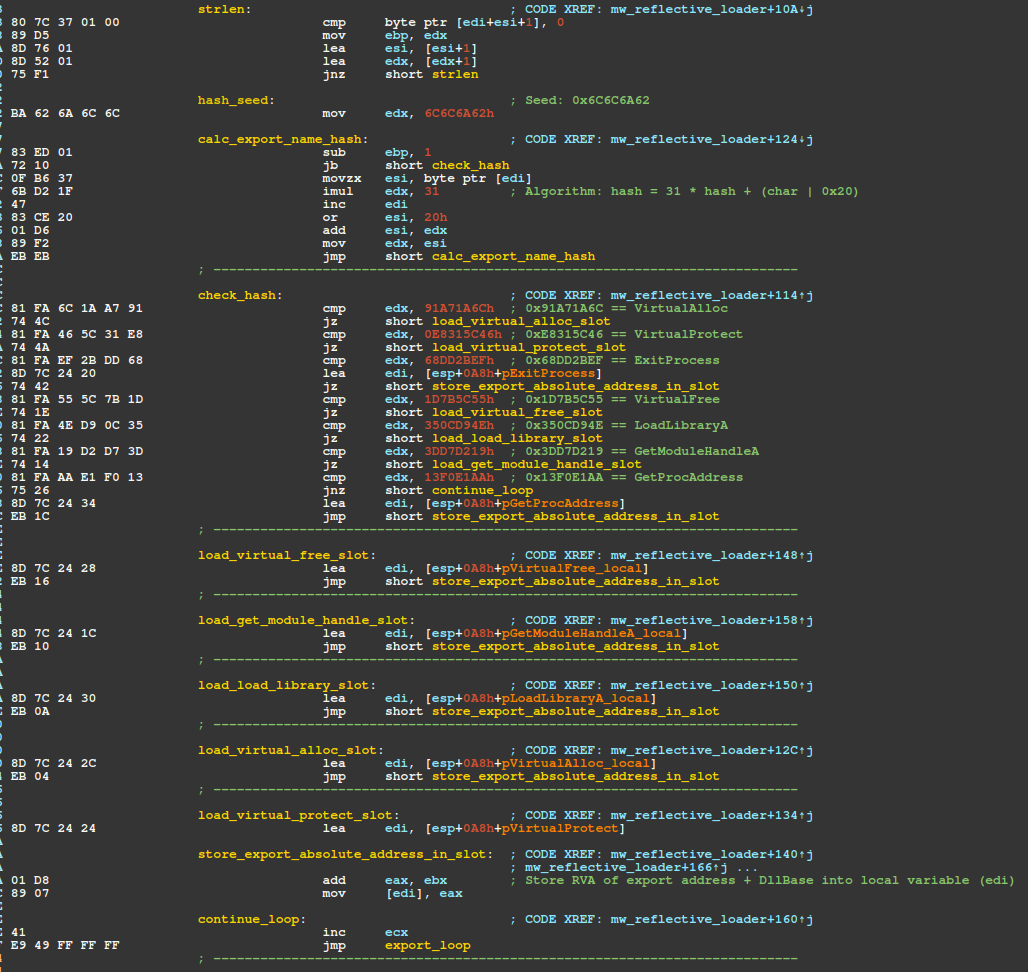The width and height of the screenshot is (1028, 972).
Task: Follow 'calc_export_name_hash' target in the jmp row
Action: tap(513, 256)
